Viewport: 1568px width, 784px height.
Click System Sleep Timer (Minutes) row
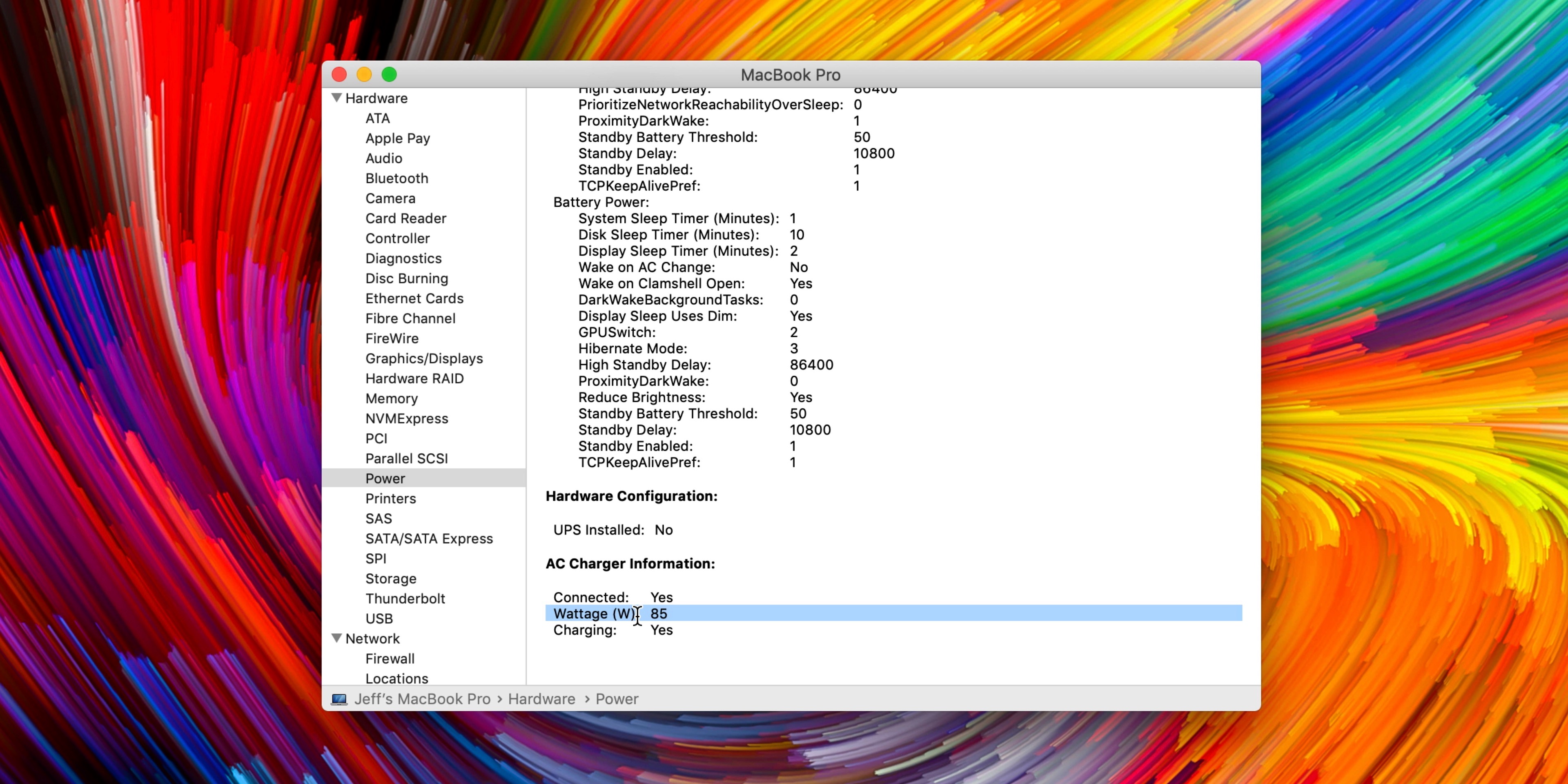coord(687,218)
